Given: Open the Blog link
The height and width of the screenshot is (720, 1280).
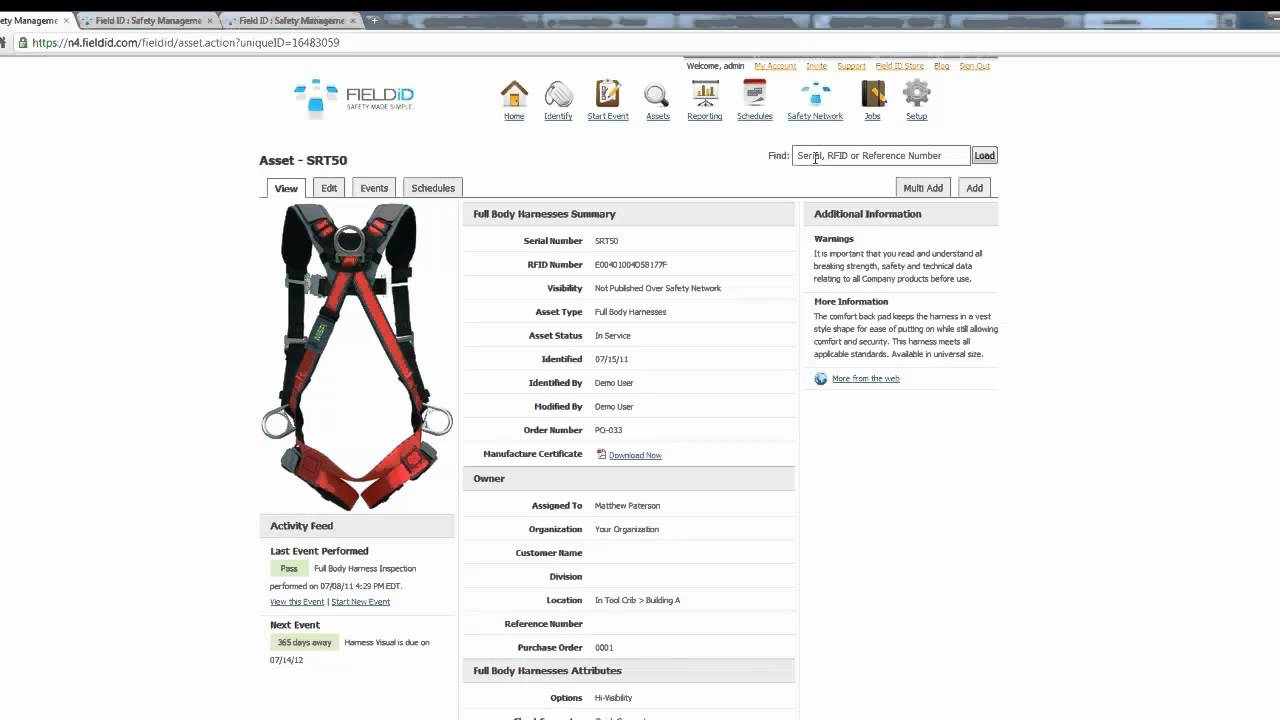Looking at the screenshot, I should [941, 66].
